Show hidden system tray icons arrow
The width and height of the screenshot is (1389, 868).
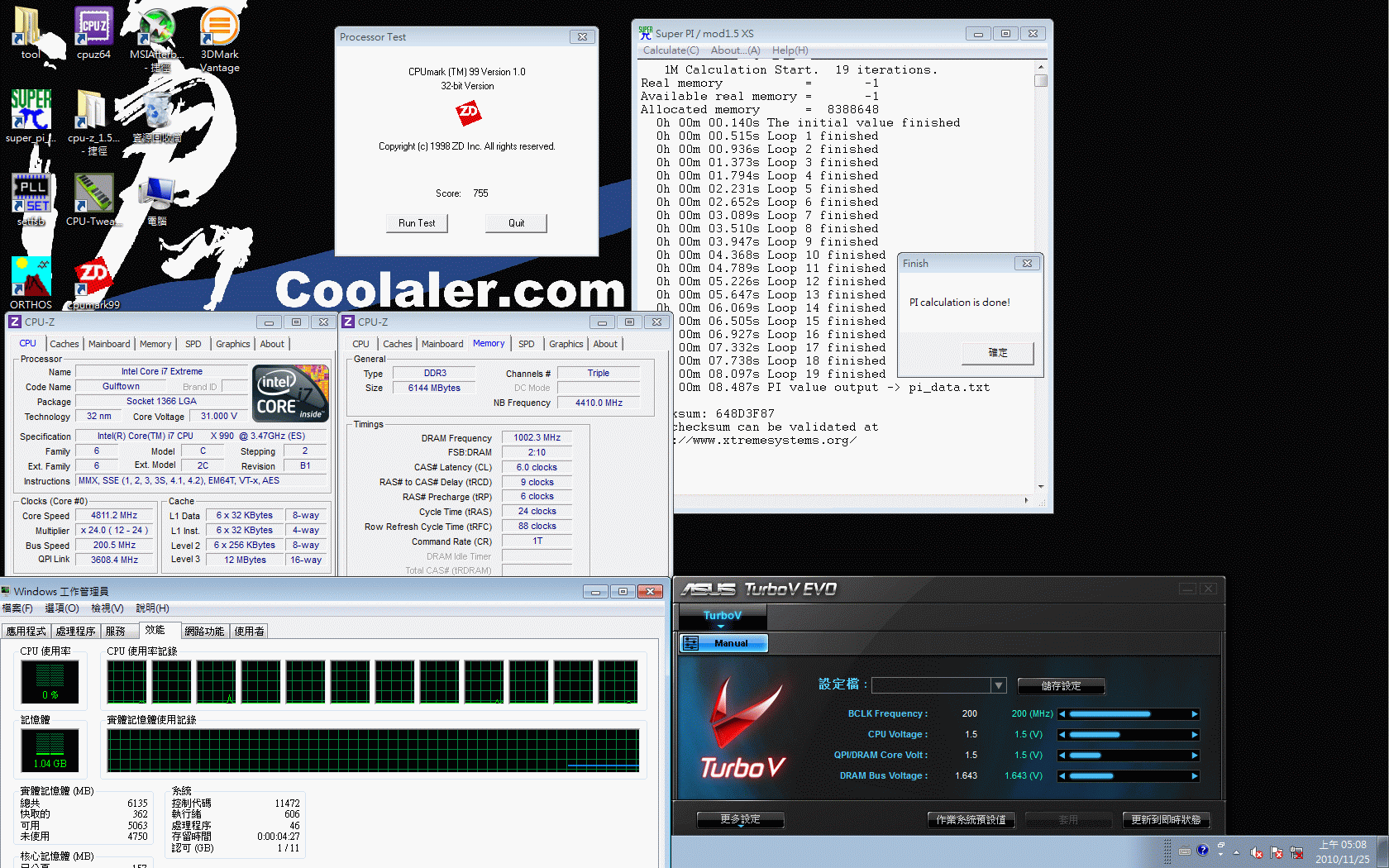[x=1237, y=852]
